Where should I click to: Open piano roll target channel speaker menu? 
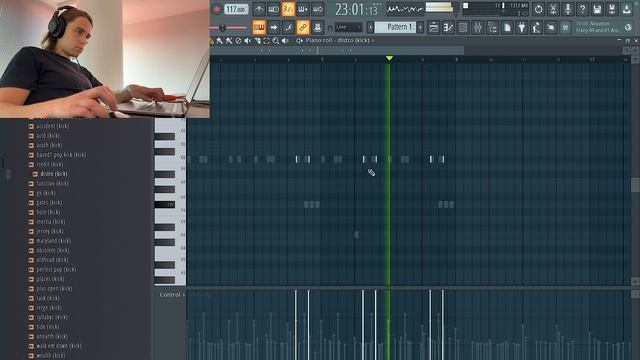[x=299, y=40]
